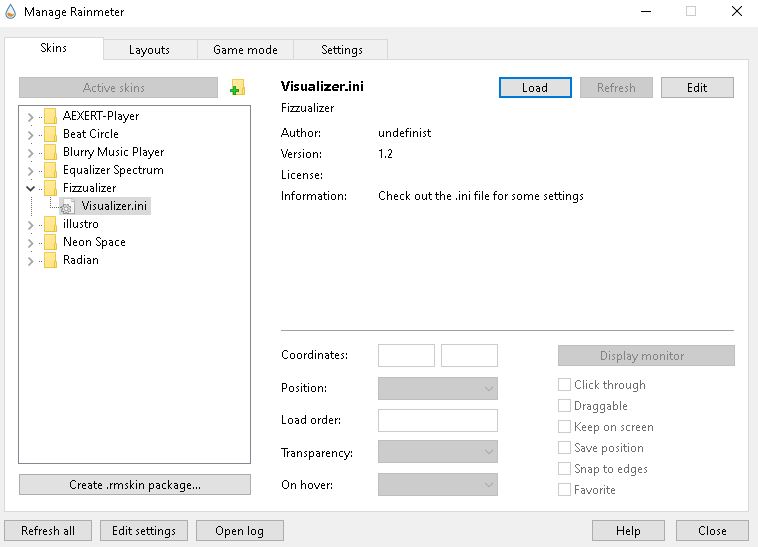Click the Visualizer.ini file icon
Image resolution: width=758 pixels, height=547 pixels.
[67, 206]
